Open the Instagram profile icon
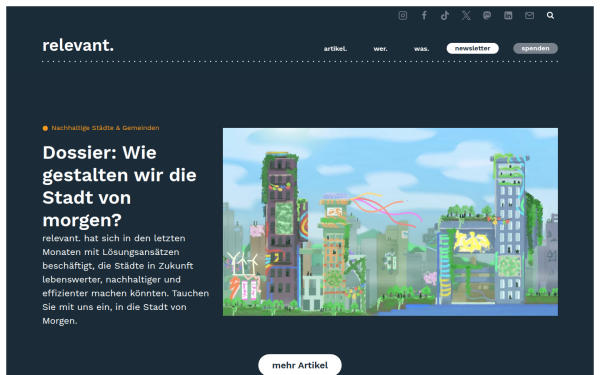The image size is (600, 375). (403, 15)
